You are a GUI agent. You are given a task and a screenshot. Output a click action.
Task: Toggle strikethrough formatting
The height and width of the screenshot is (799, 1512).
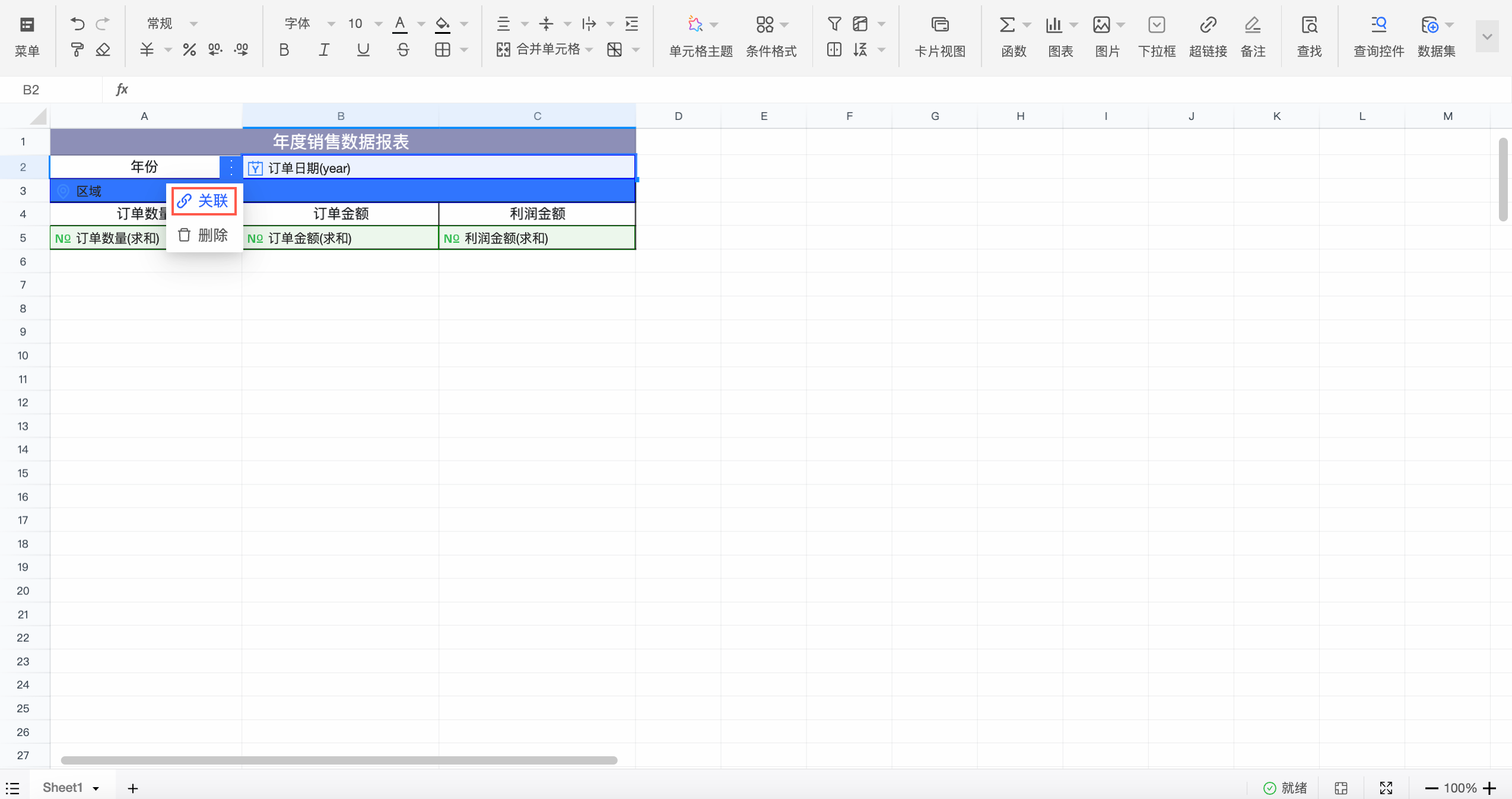coord(403,50)
